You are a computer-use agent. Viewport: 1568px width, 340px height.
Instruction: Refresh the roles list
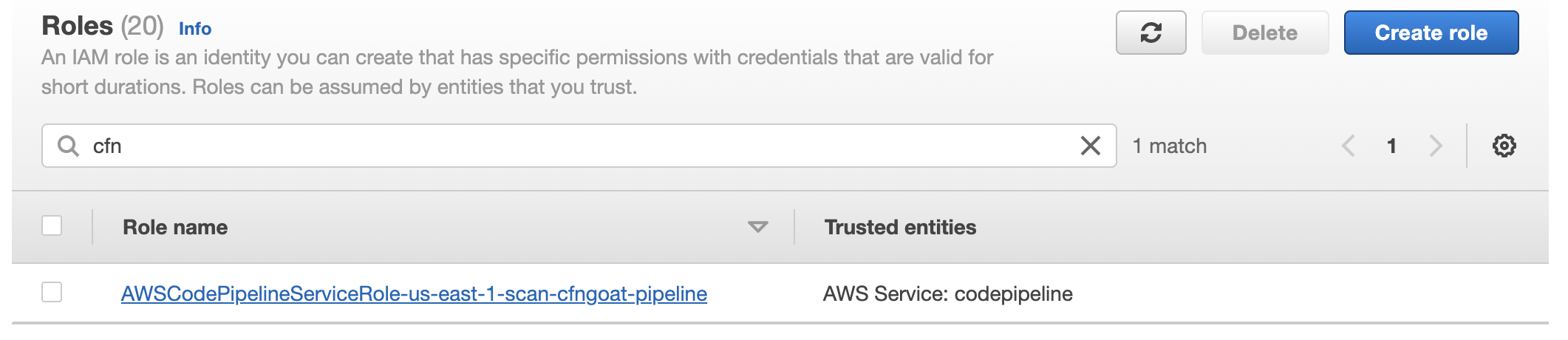pyautogui.click(x=1151, y=33)
